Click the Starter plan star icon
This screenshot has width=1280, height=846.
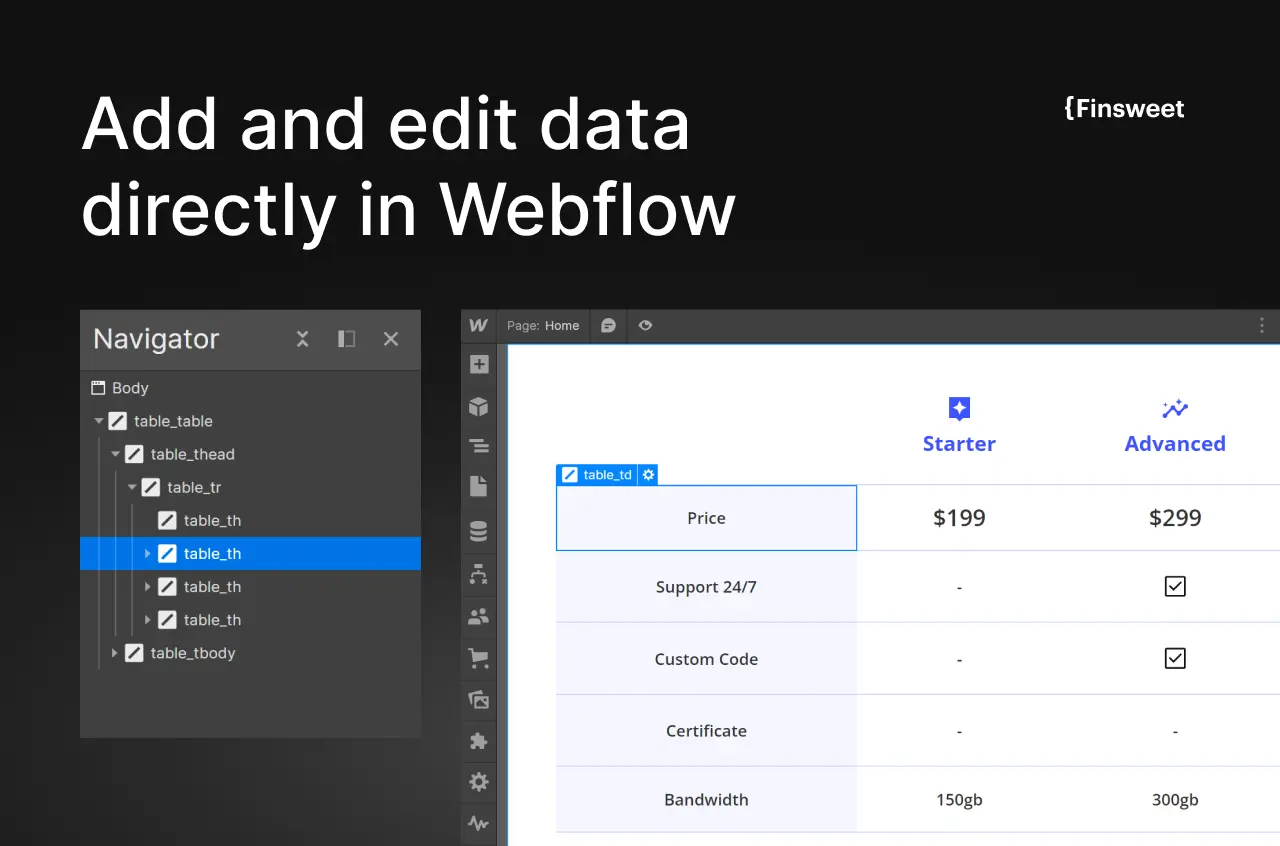tap(959, 408)
